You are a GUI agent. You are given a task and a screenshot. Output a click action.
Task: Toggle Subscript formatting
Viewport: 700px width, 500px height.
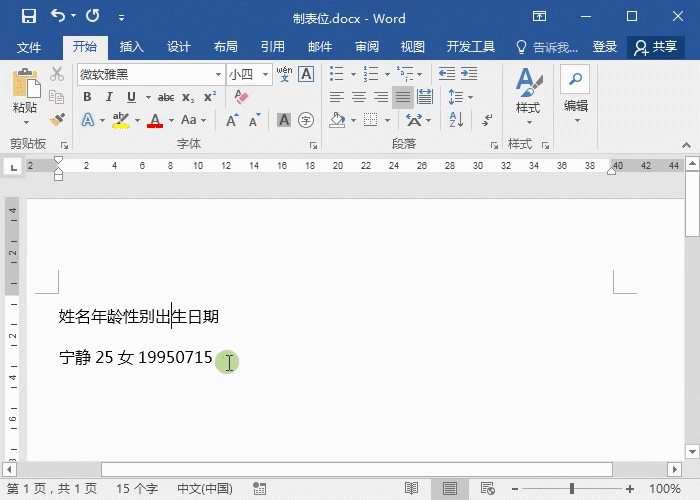click(188, 97)
